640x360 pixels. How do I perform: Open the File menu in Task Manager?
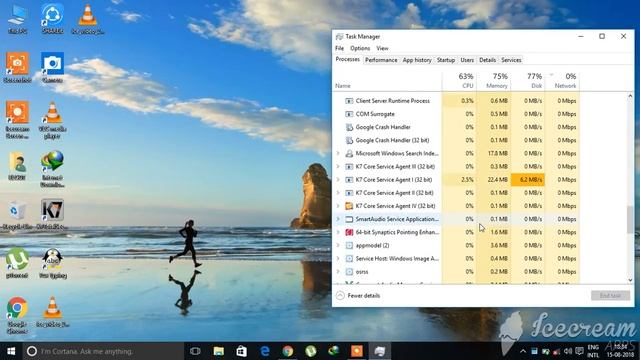(340, 48)
